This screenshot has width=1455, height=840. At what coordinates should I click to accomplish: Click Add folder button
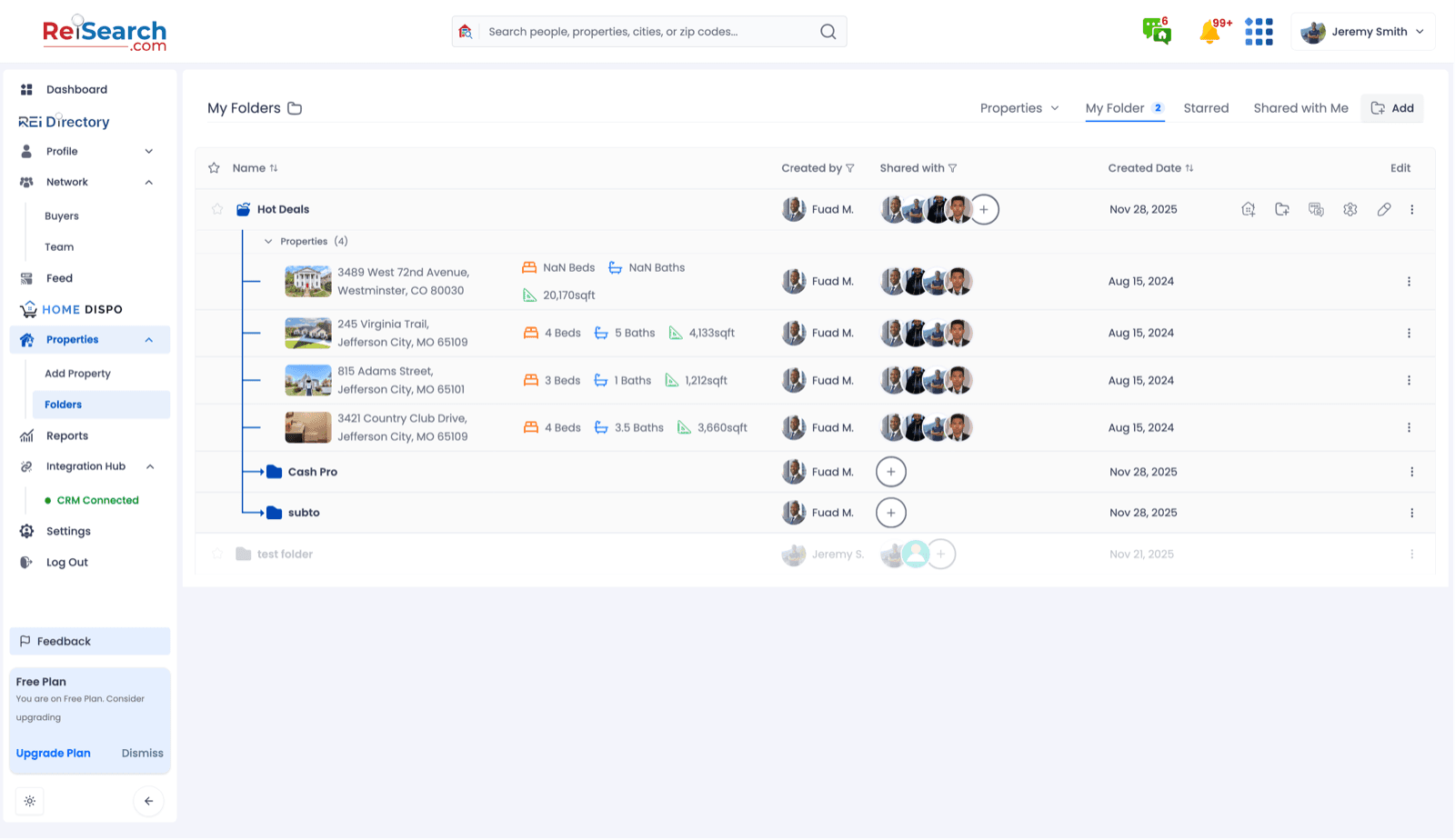[1392, 108]
